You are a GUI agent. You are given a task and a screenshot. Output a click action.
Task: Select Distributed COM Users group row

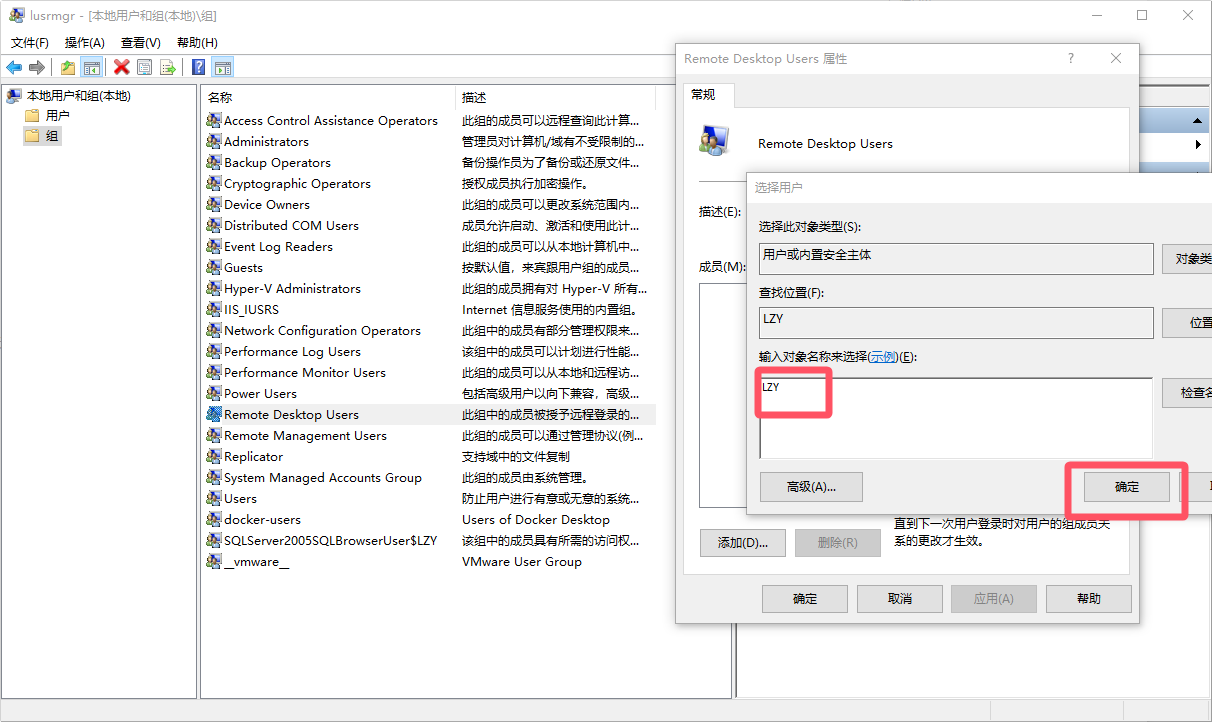click(x=430, y=226)
